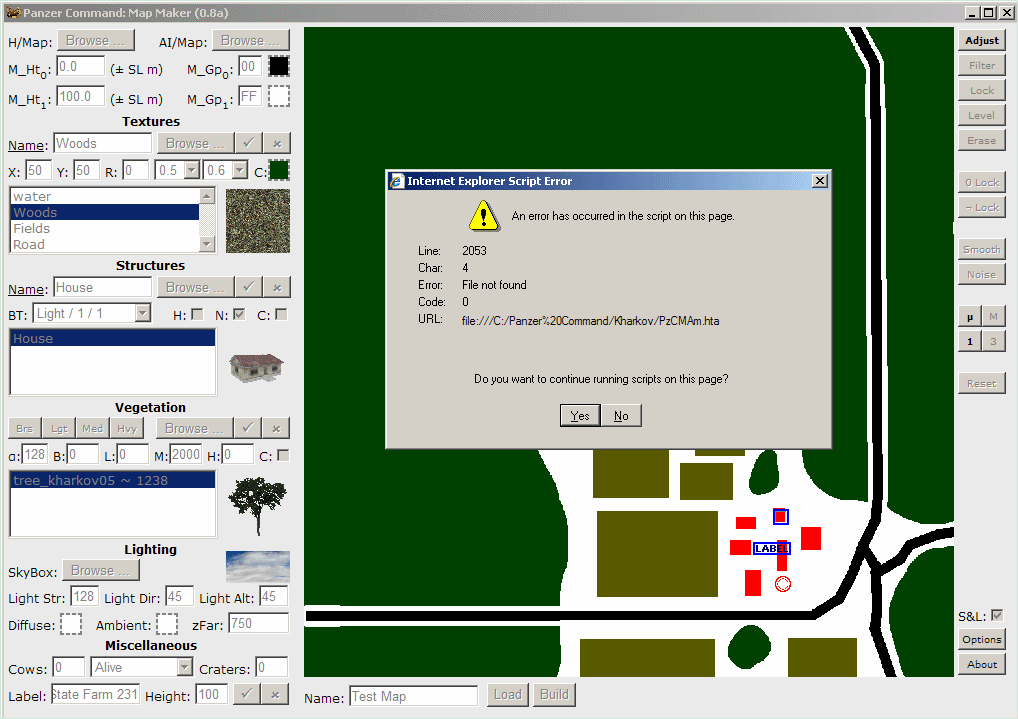The width and height of the screenshot is (1018, 719).
Task: Click the zFar input field
Action: 258,623
